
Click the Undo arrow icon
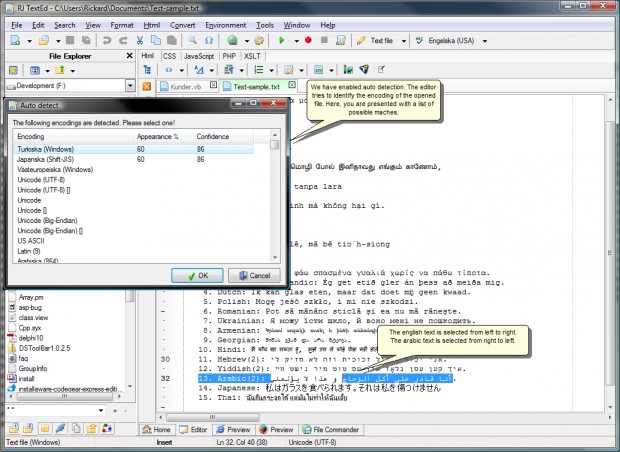107,40
